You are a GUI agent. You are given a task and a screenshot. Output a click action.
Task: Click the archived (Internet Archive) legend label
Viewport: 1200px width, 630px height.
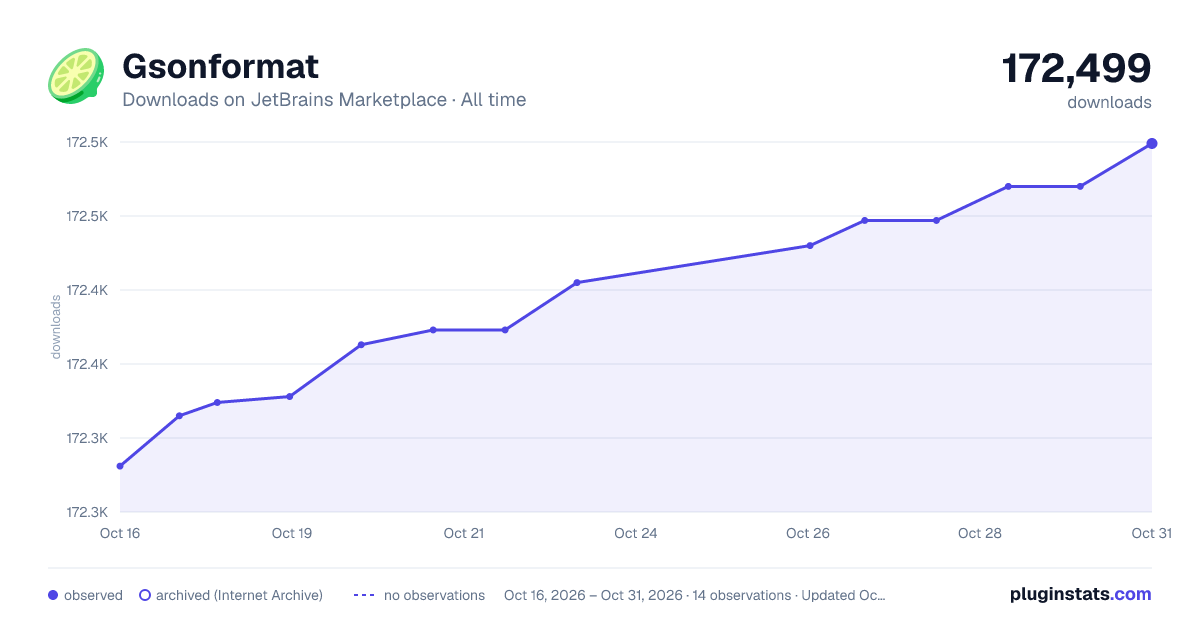(239, 595)
